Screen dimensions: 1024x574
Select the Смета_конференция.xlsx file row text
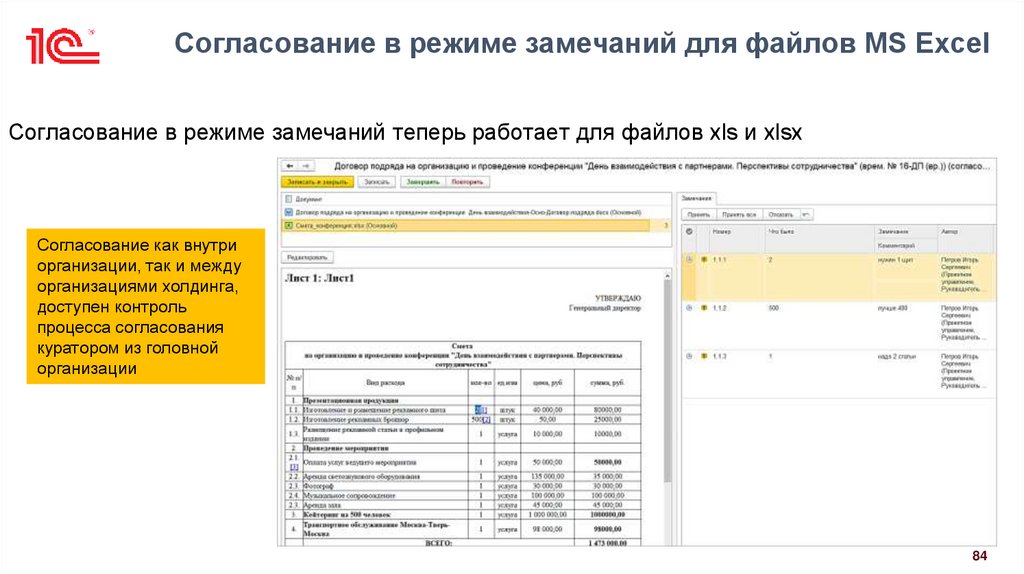tap(346, 225)
